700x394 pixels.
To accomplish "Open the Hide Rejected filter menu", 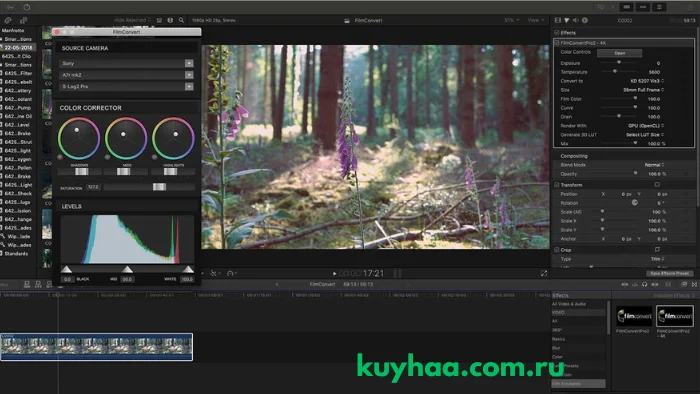I will point(132,20).
